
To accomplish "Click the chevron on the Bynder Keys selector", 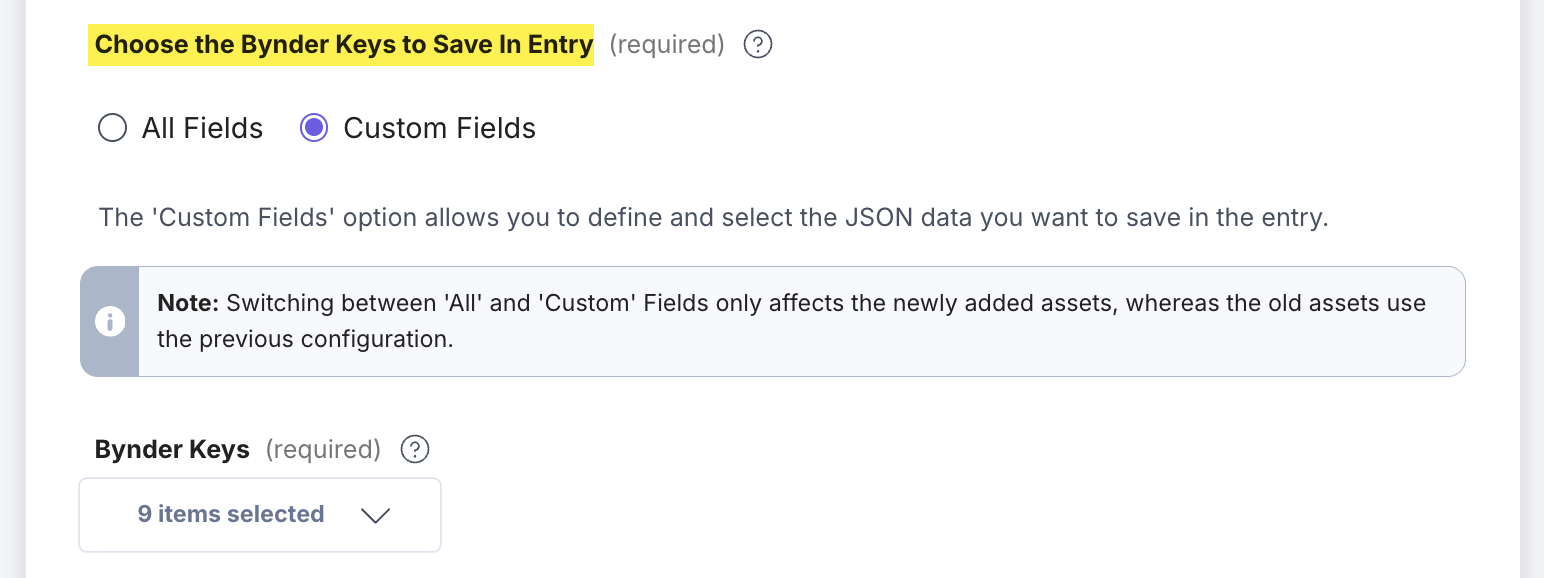I will [375, 516].
